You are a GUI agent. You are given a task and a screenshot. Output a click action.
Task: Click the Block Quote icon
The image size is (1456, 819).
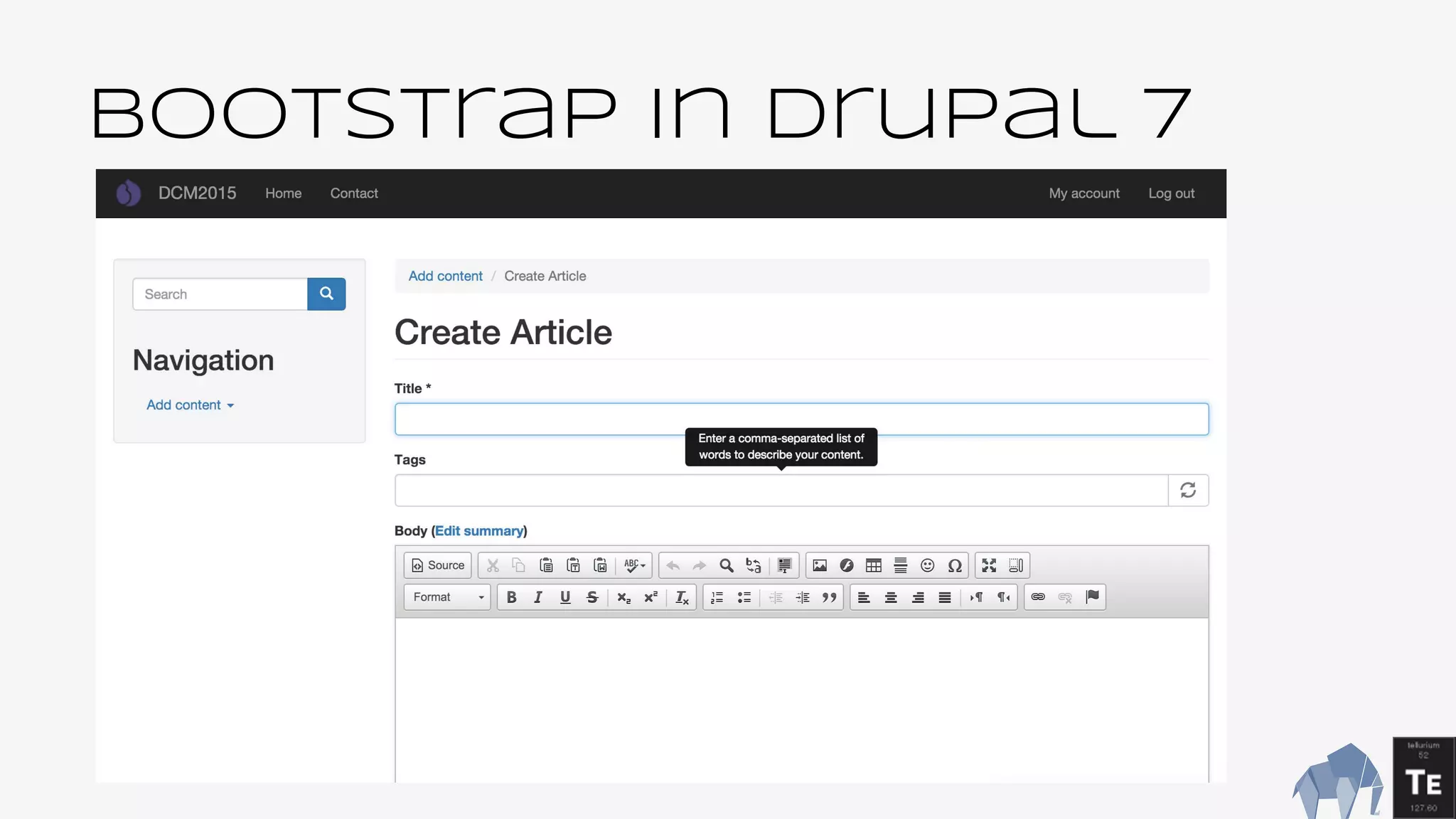(x=830, y=597)
